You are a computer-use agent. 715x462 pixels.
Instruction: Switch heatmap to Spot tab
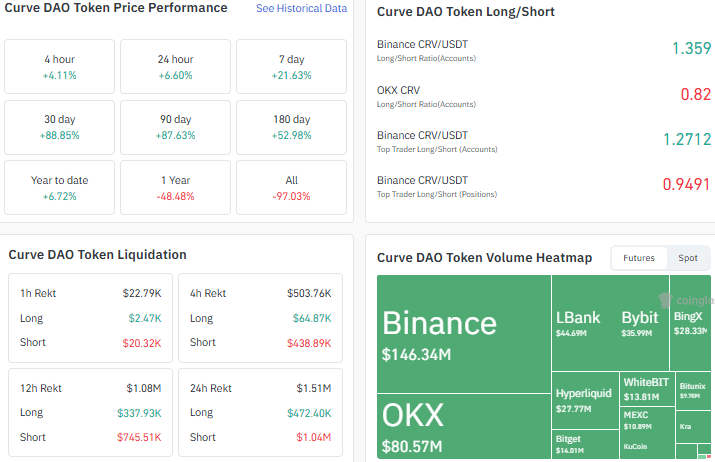(x=688, y=258)
